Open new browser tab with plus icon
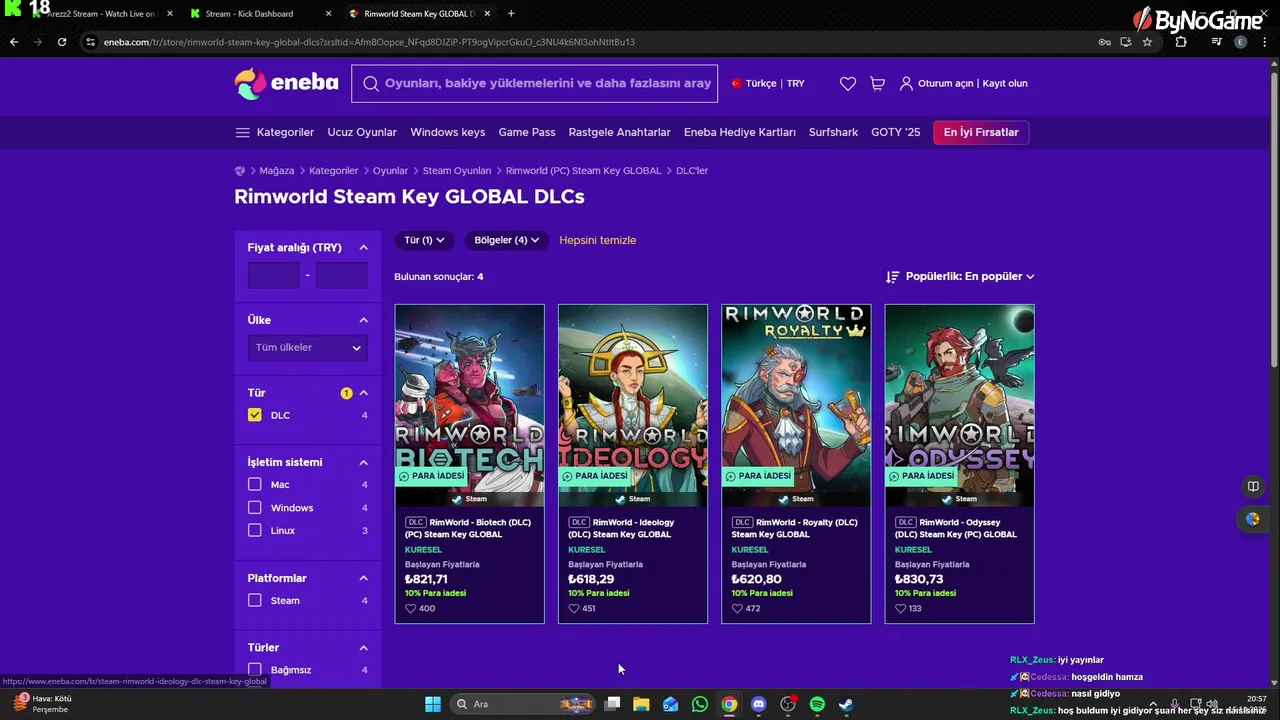The height and width of the screenshot is (720, 1280). click(x=511, y=14)
